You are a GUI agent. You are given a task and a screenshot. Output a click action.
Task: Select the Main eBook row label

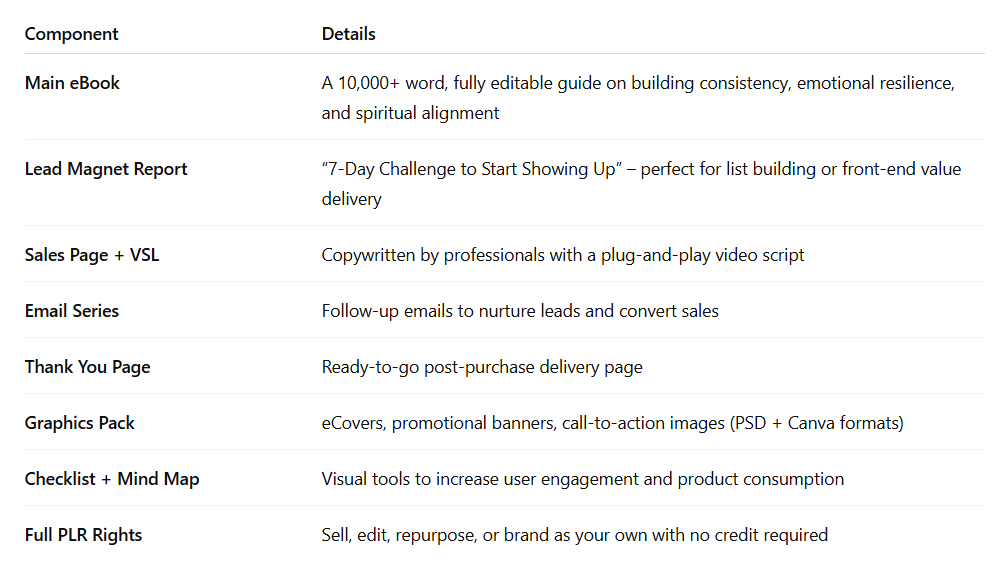(x=72, y=83)
